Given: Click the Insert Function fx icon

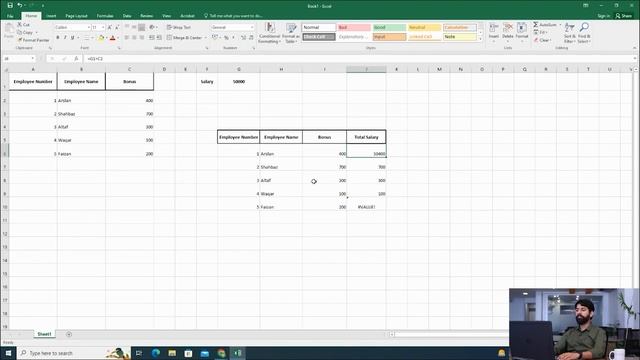Looking at the screenshot, I should 76,59.
